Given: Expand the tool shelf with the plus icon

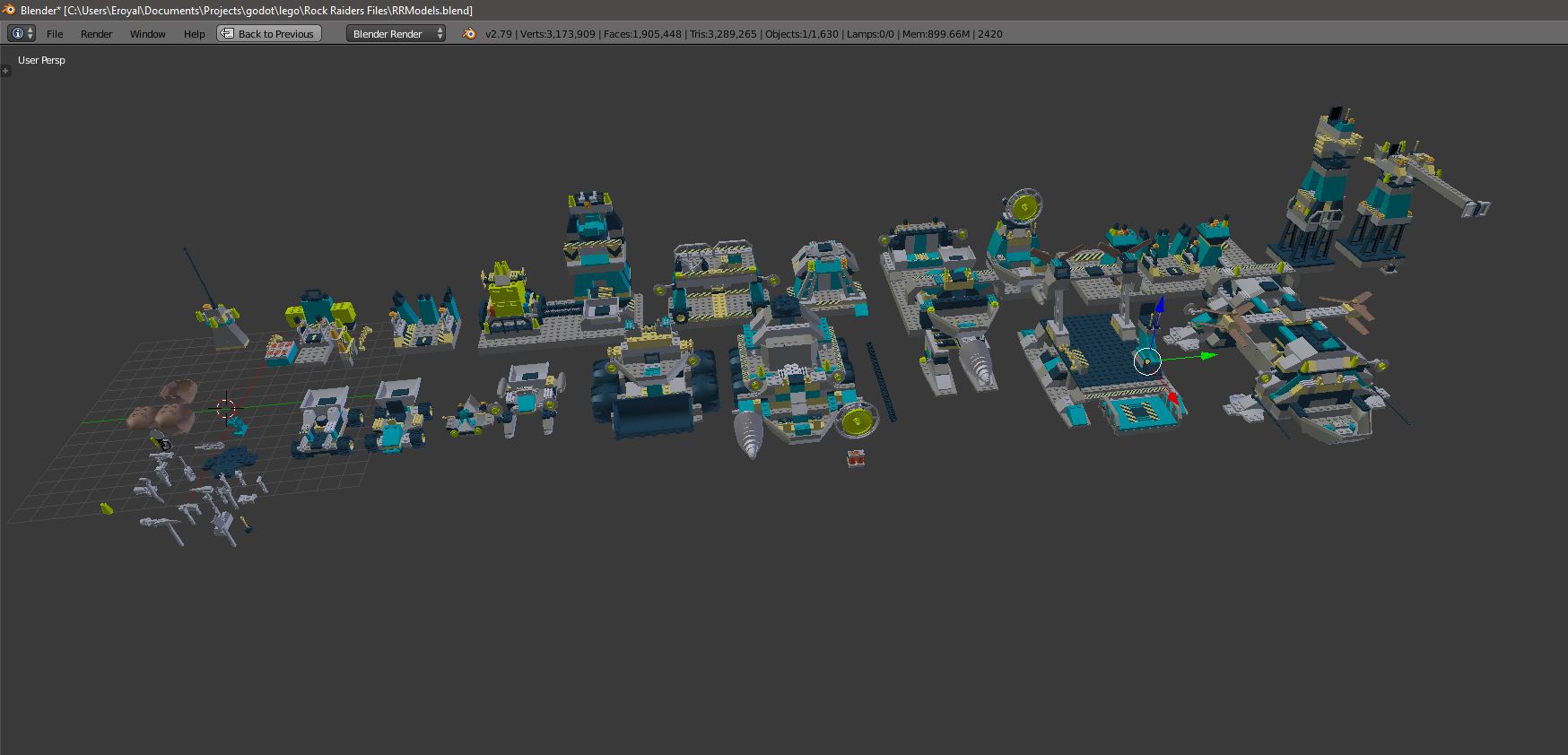Looking at the screenshot, I should pos(4,71).
